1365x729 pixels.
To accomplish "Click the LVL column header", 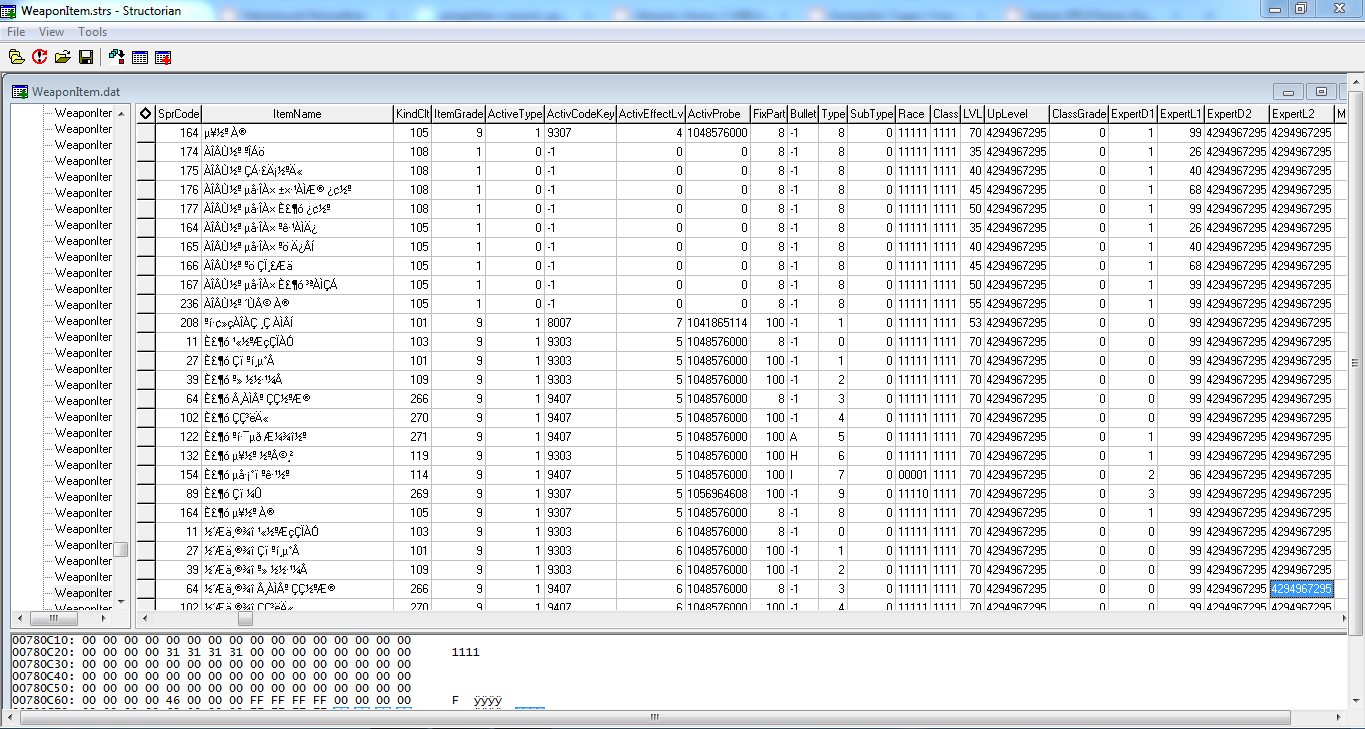I will [x=972, y=114].
